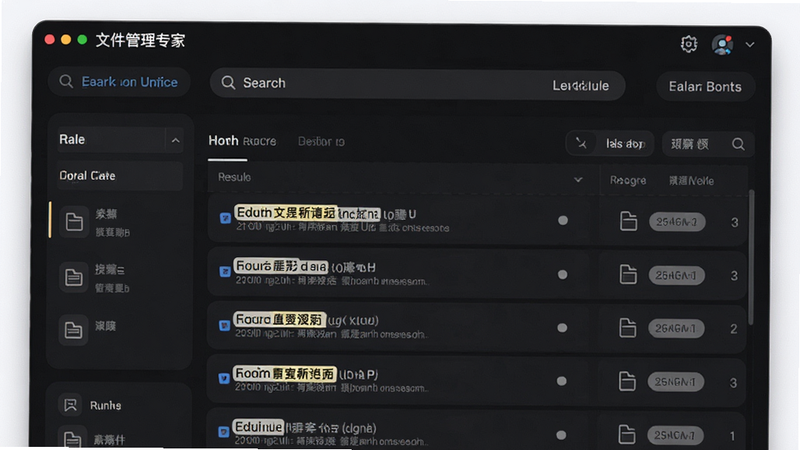
Task: Toggle checkbox on the Eduinue row
Action: point(223,432)
